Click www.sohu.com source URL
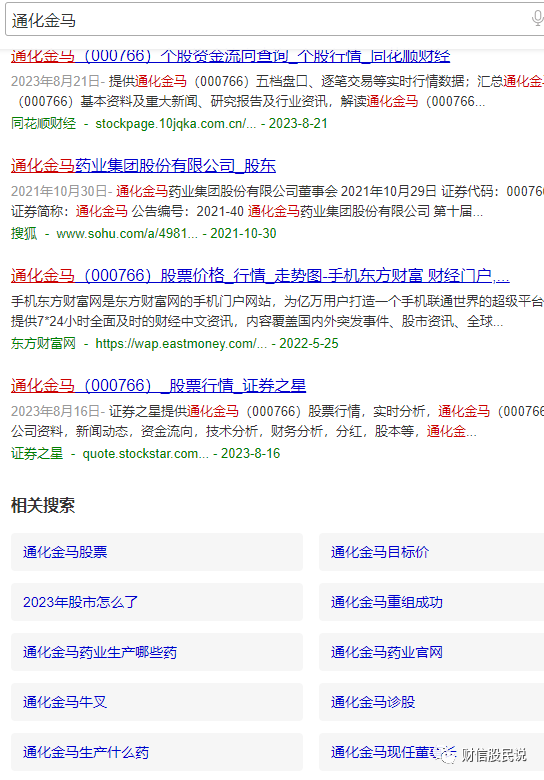Viewport: 544px width, 780px height. tap(127, 233)
